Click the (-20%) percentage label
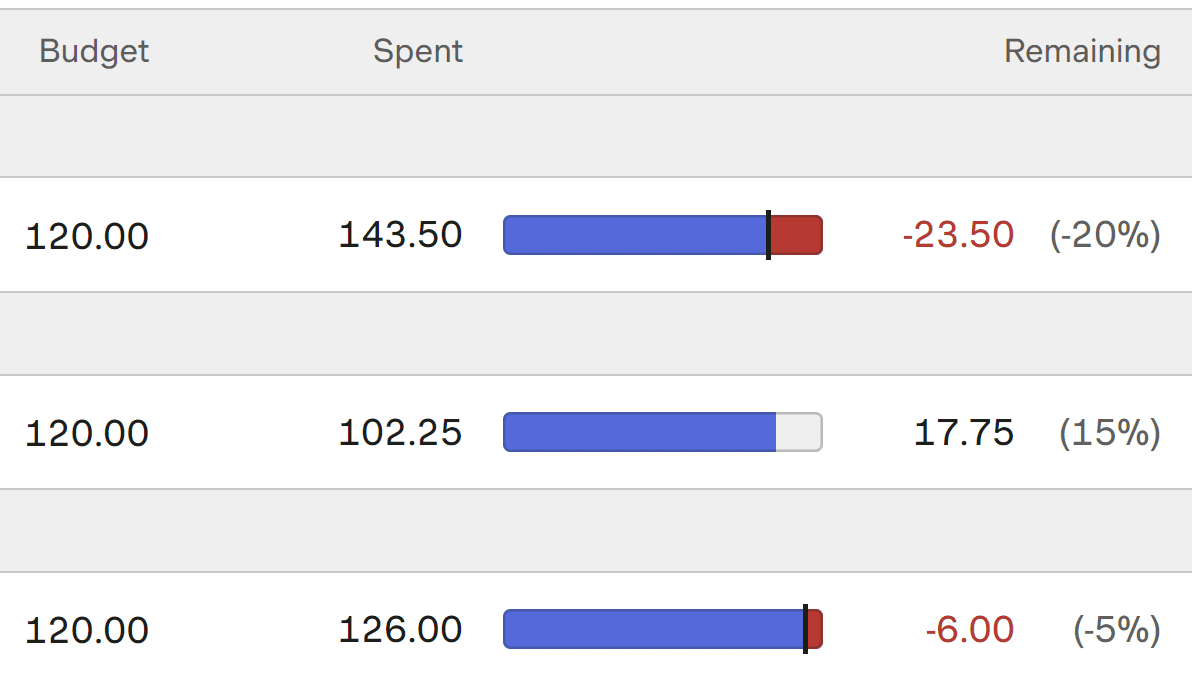Image resolution: width=1192 pixels, height=673 pixels. (1105, 234)
